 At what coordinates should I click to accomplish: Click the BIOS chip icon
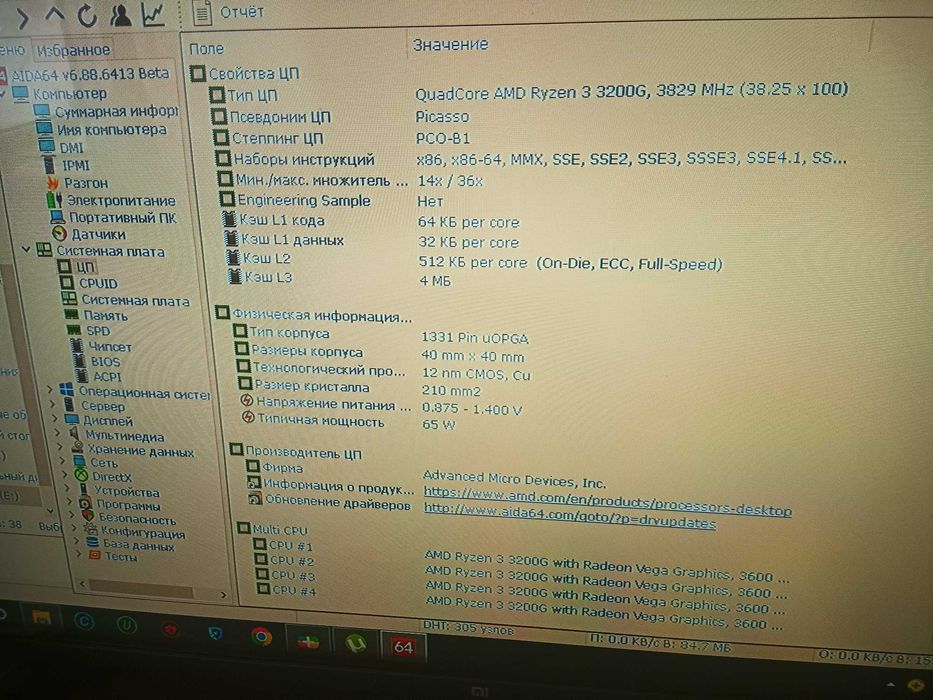pos(79,360)
